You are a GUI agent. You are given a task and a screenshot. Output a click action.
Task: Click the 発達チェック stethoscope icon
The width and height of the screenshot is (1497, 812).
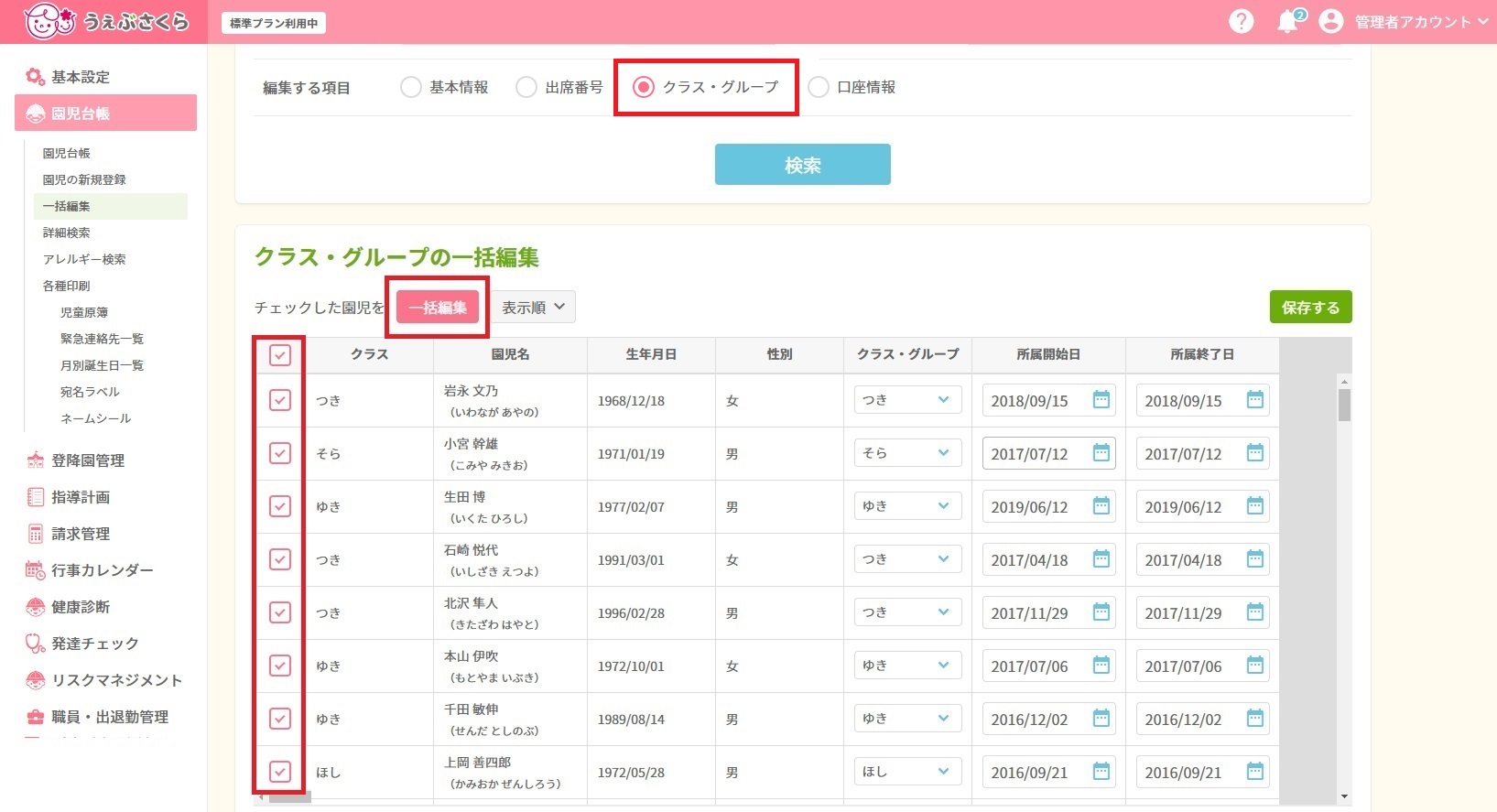[35, 644]
